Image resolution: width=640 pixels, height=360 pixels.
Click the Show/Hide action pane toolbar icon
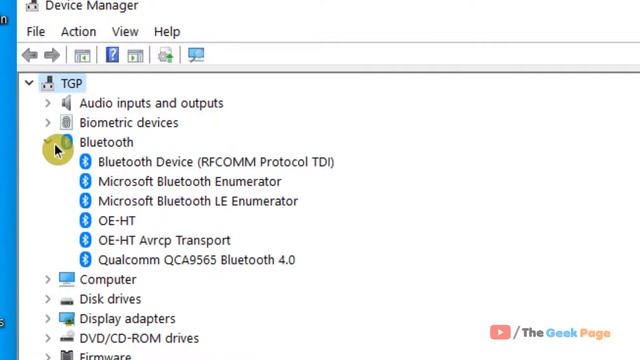(x=135, y=56)
